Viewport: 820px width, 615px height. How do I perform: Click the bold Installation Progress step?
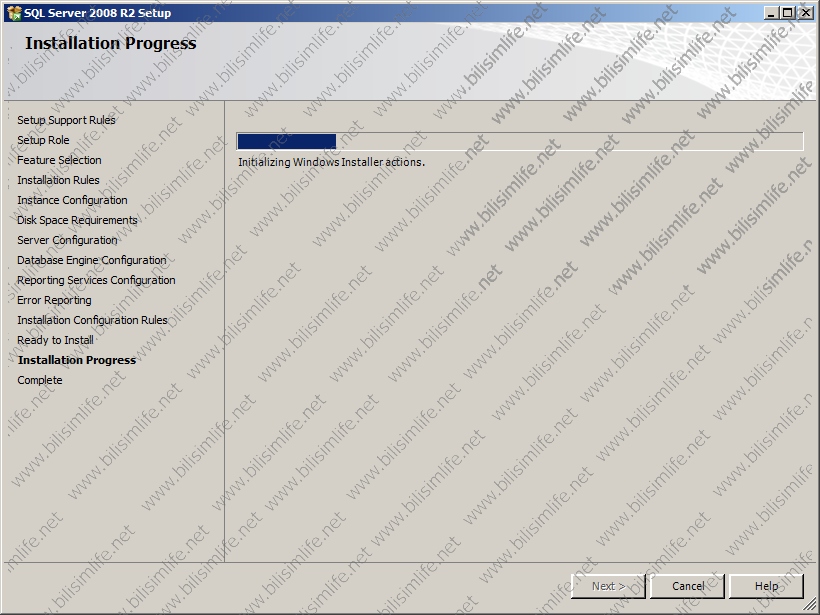[77, 360]
